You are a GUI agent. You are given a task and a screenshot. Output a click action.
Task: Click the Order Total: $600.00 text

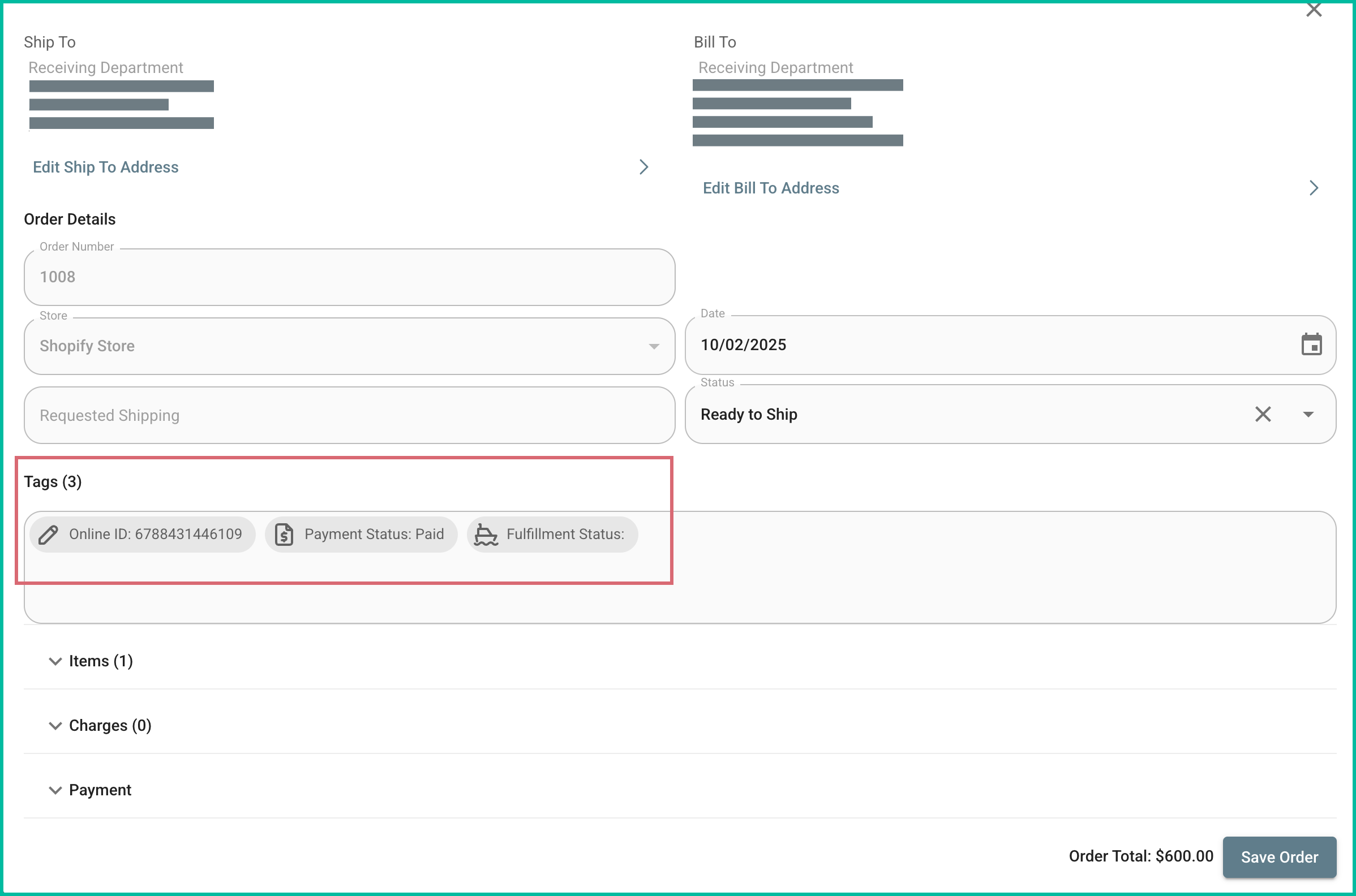[x=1140, y=856]
